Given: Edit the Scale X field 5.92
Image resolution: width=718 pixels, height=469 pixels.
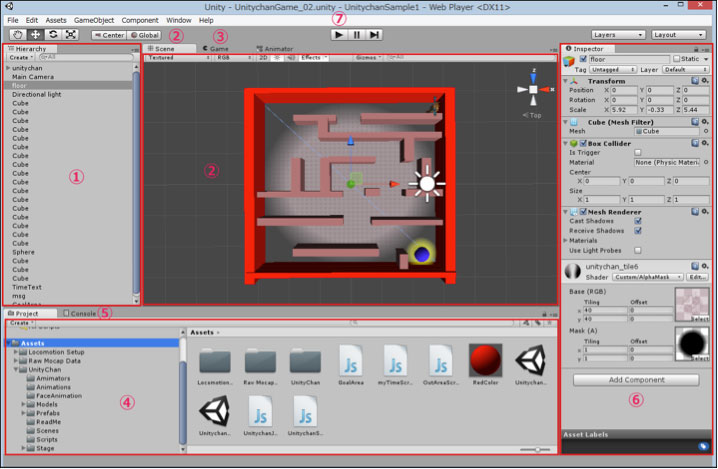Looking at the screenshot, I should tap(624, 110).
